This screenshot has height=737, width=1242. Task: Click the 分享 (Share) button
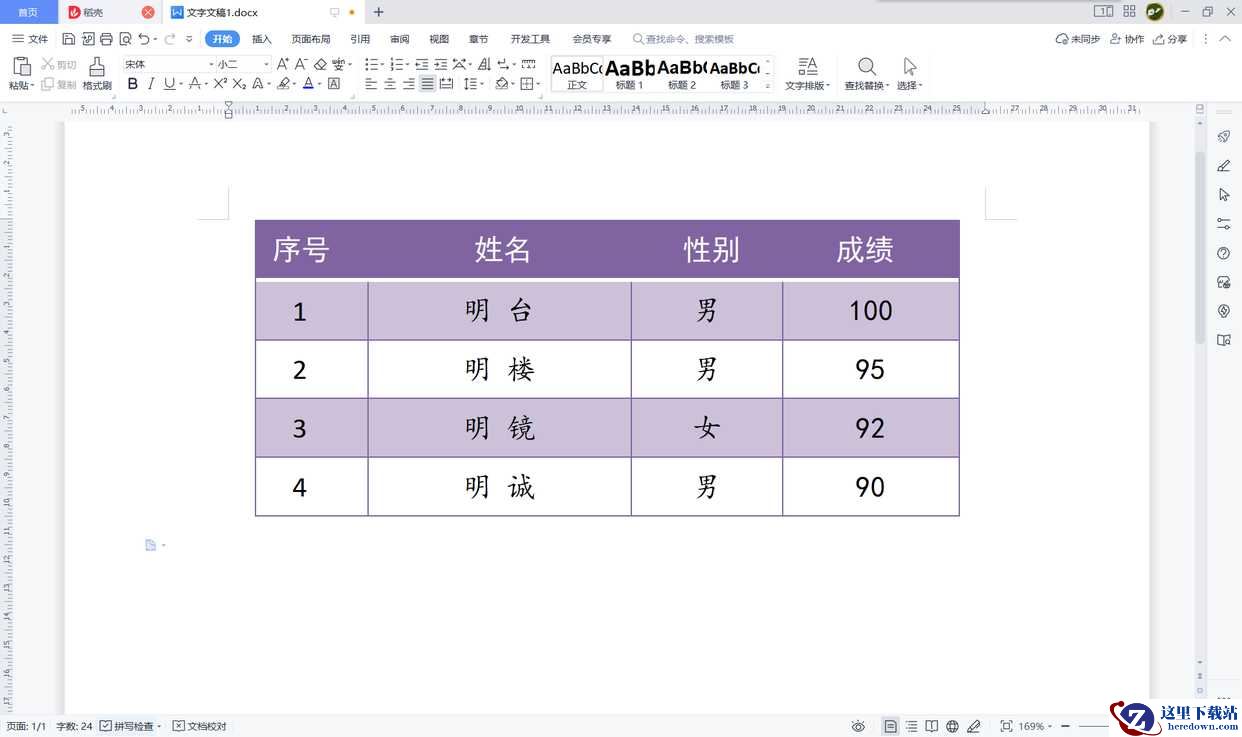point(1170,39)
